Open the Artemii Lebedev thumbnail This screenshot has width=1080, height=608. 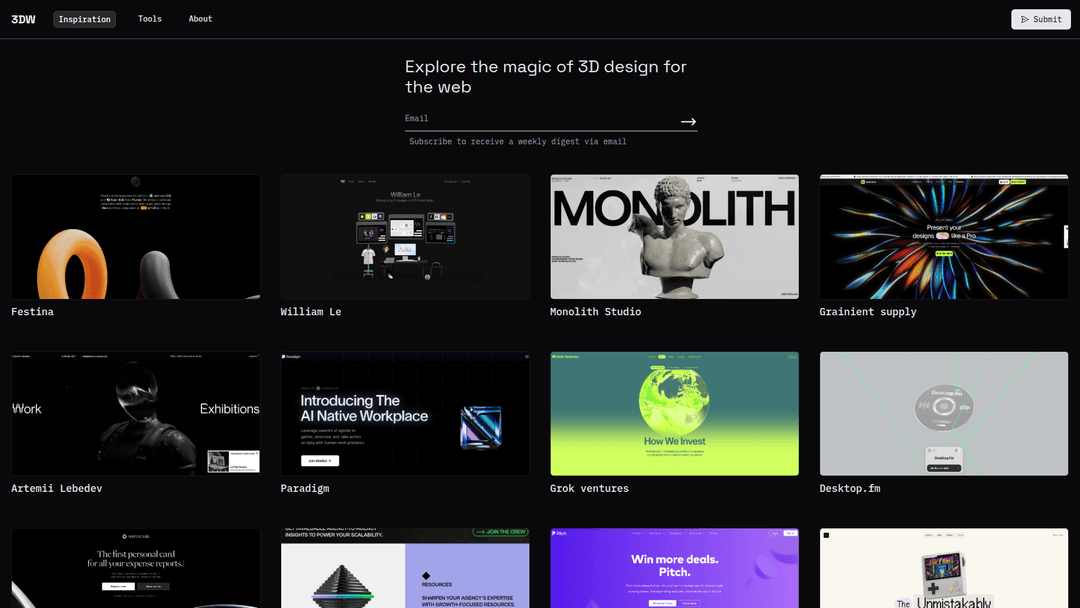136,414
